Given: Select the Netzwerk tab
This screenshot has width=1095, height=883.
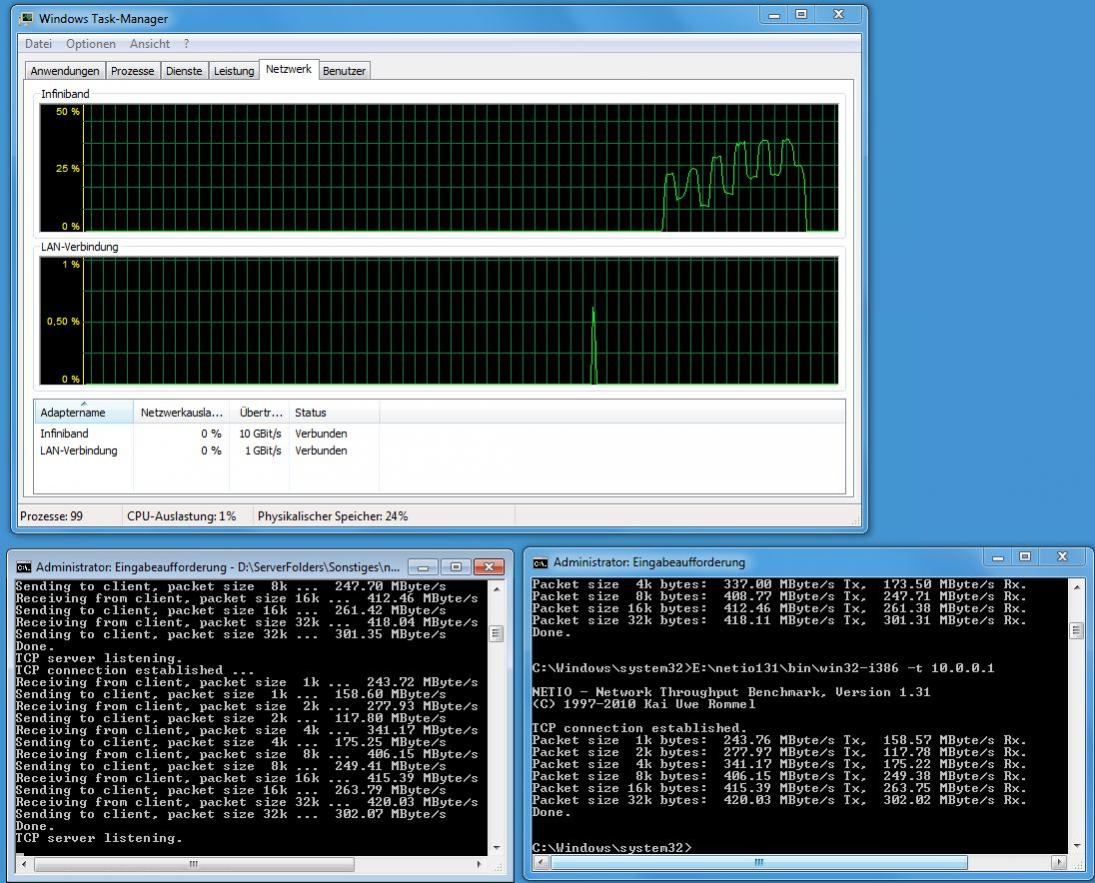Looking at the screenshot, I should pos(288,69).
